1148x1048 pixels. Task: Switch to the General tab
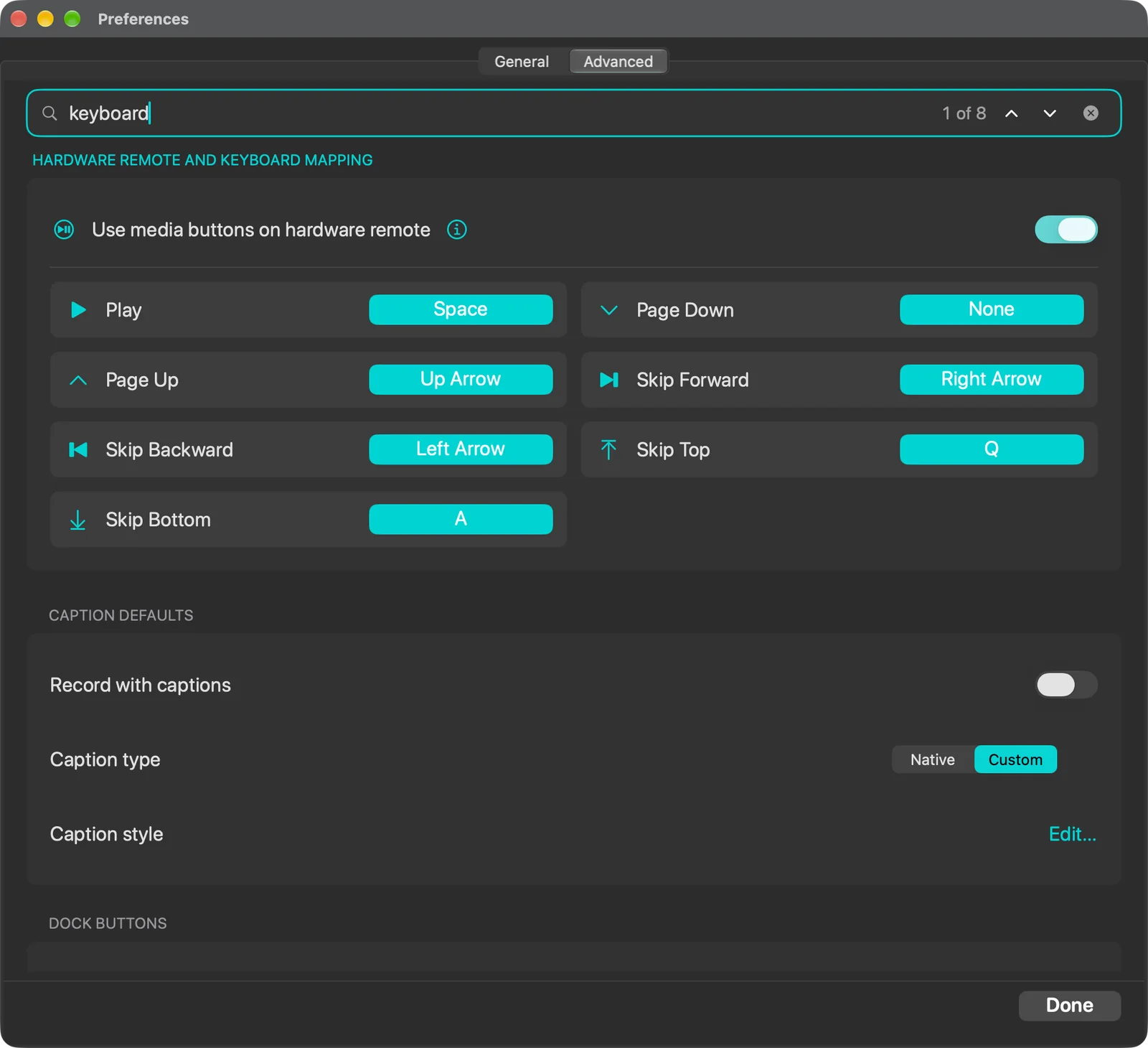click(x=522, y=62)
